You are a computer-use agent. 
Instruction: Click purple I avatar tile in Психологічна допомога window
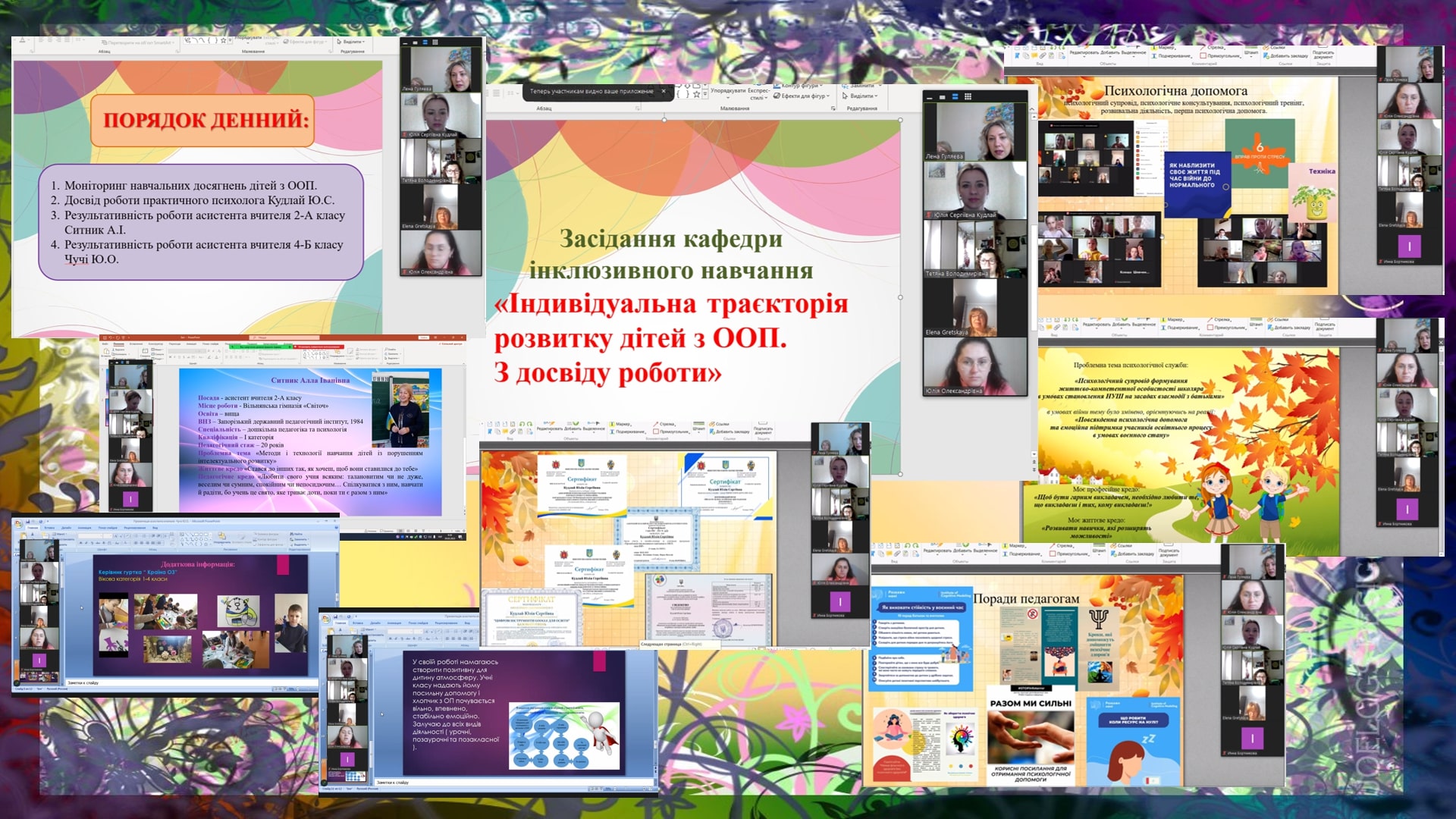1410,246
